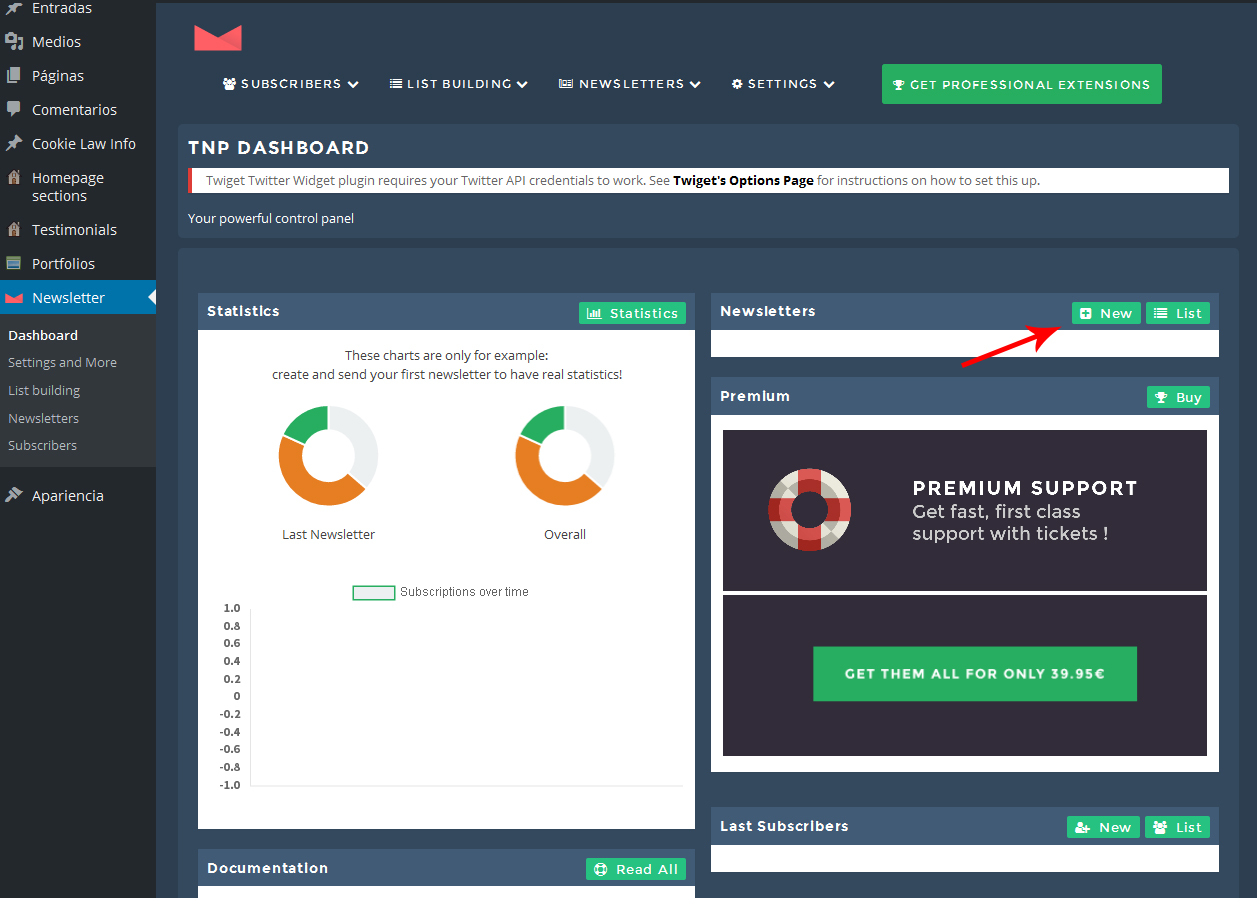Click the Testimonials sidebar icon

[14, 230]
